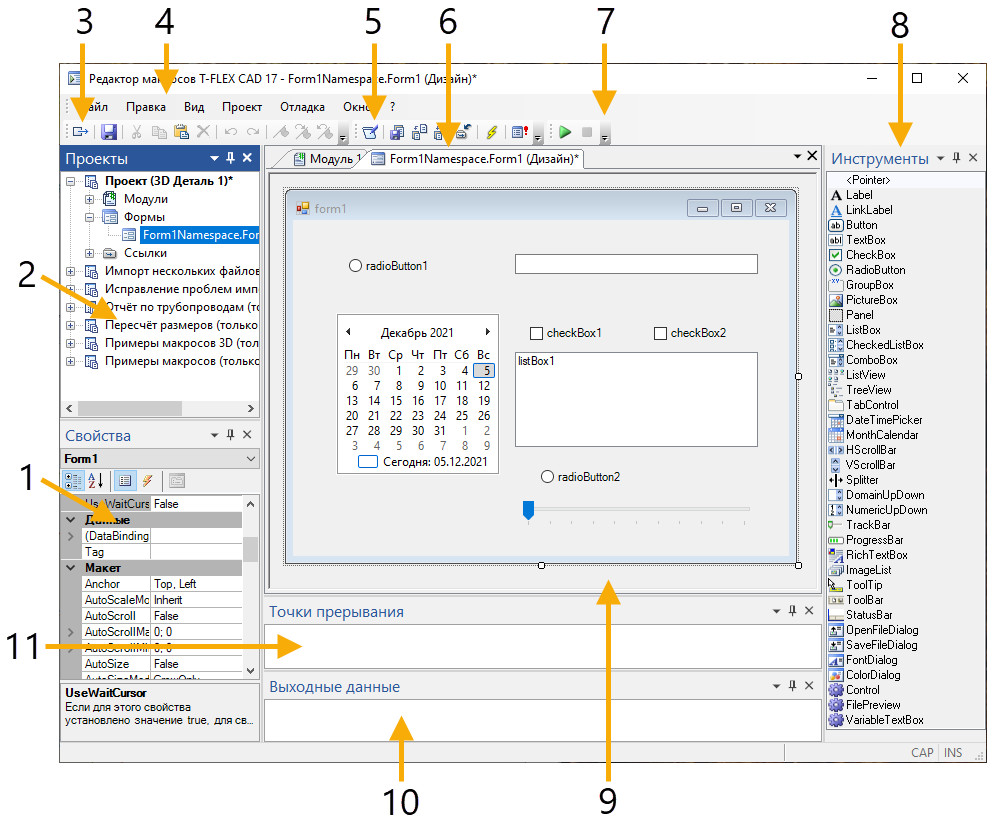
Task: Click the lightning bolt icon in main toolbar
Action: (491, 132)
